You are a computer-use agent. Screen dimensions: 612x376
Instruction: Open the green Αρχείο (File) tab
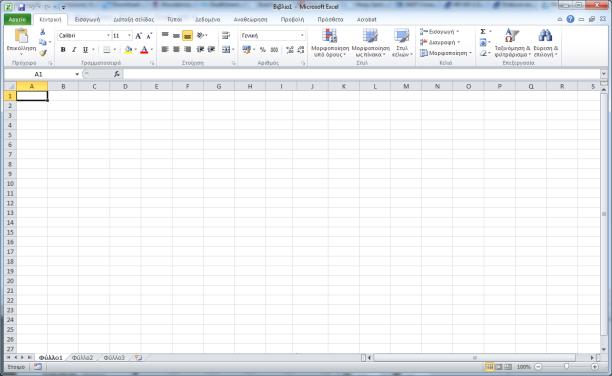(x=17, y=19)
